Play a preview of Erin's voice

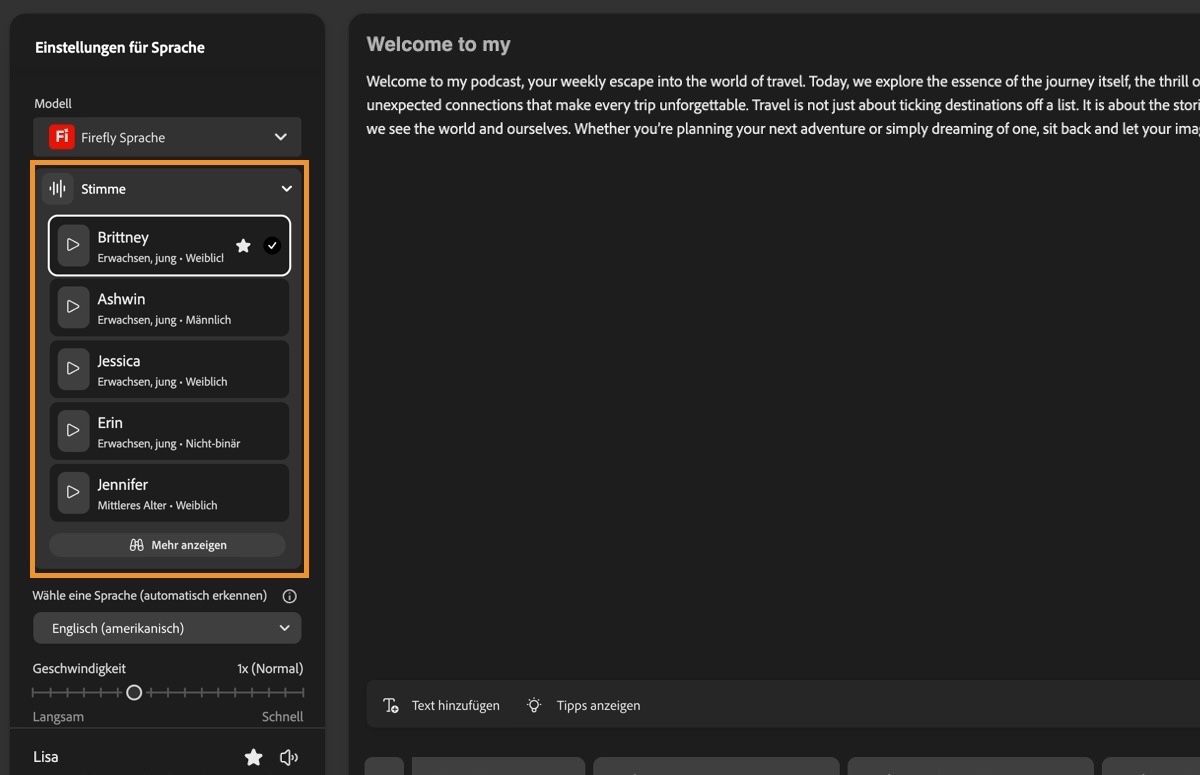73,430
